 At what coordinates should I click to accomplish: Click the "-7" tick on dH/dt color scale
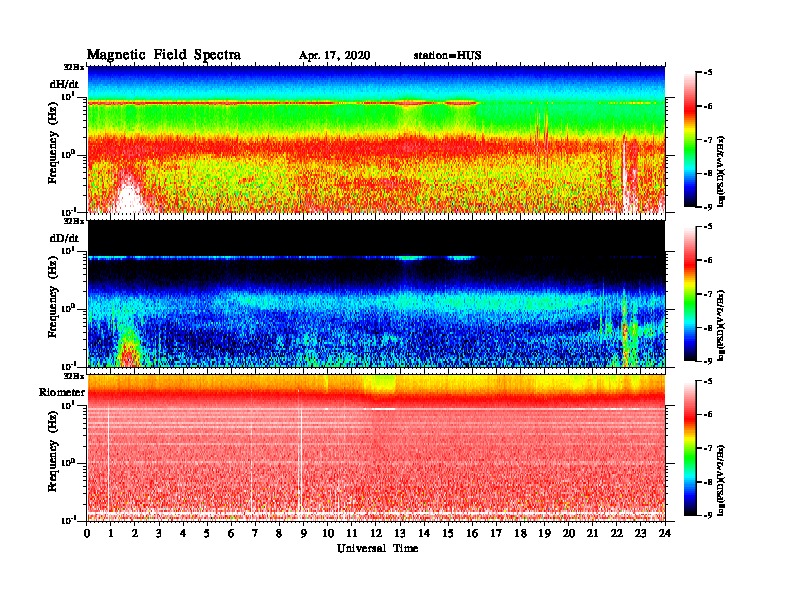pyautogui.click(x=708, y=140)
